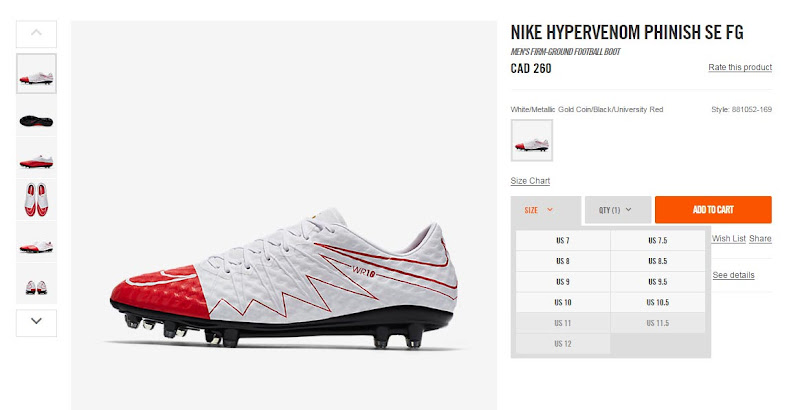Image resolution: width=800 pixels, height=410 pixels.
Task: Pick size US 9.5
Action: tap(658, 281)
